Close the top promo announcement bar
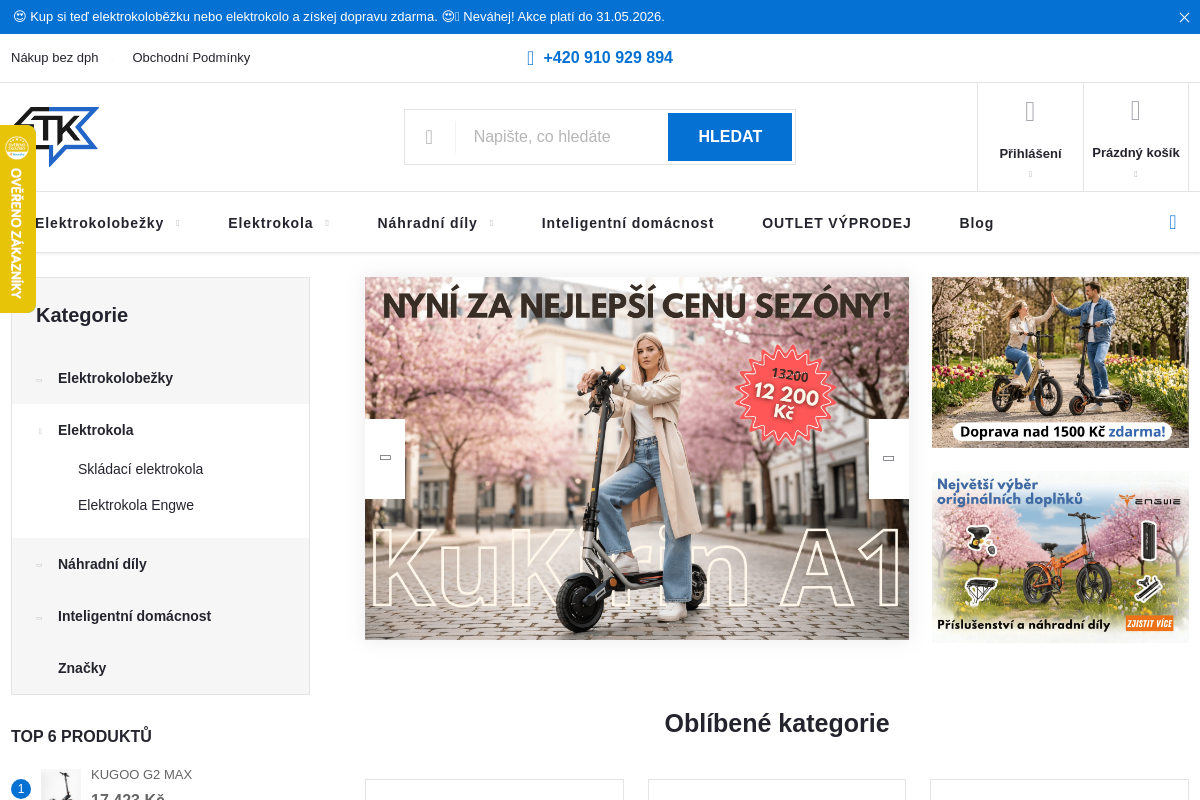 click(1184, 17)
